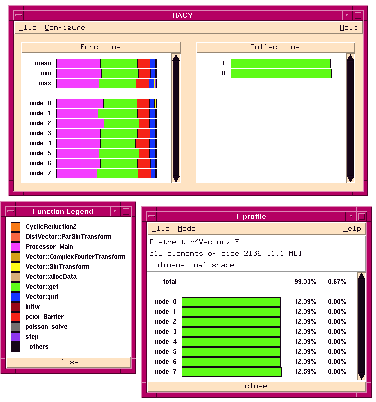Open the Mode menu in the profile window

(x=186, y=229)
